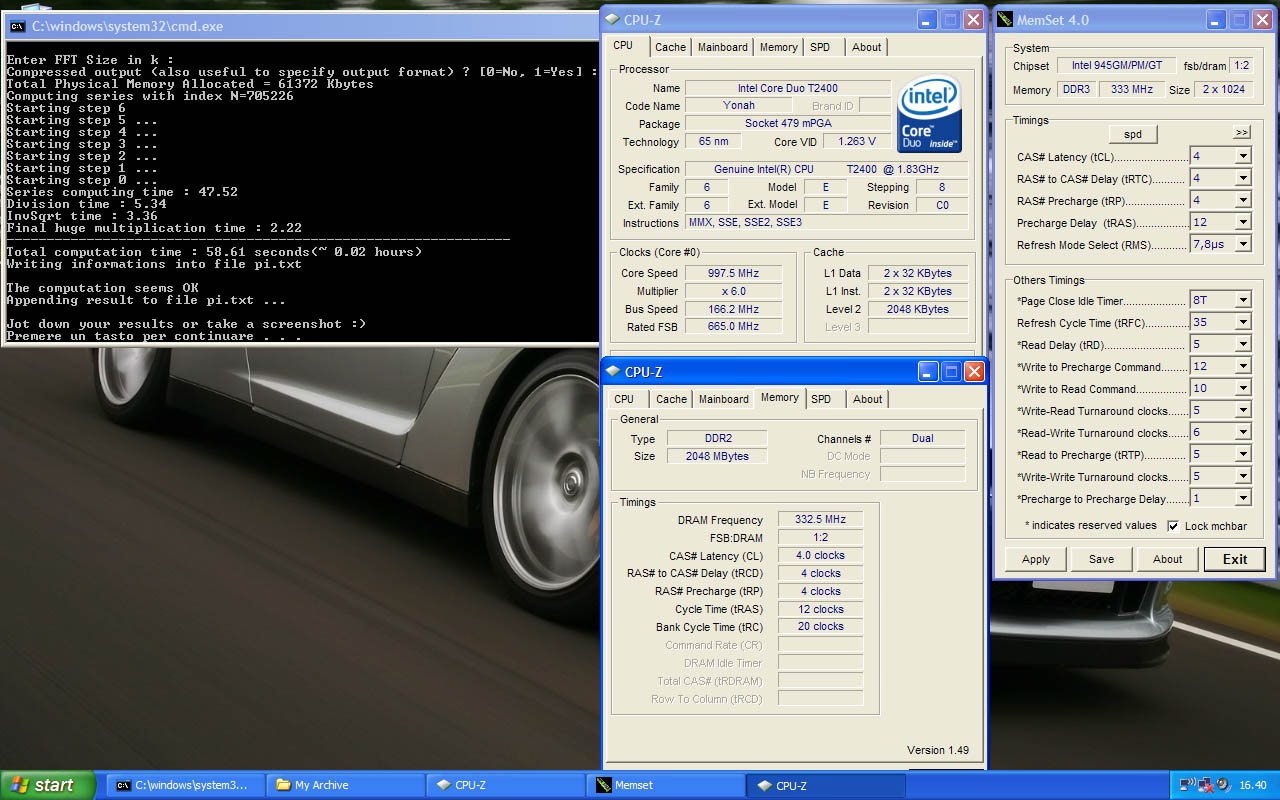Open the Write-Read Turnaround clocks dropdown
1280x800 pixels.
coord(1243,410)
